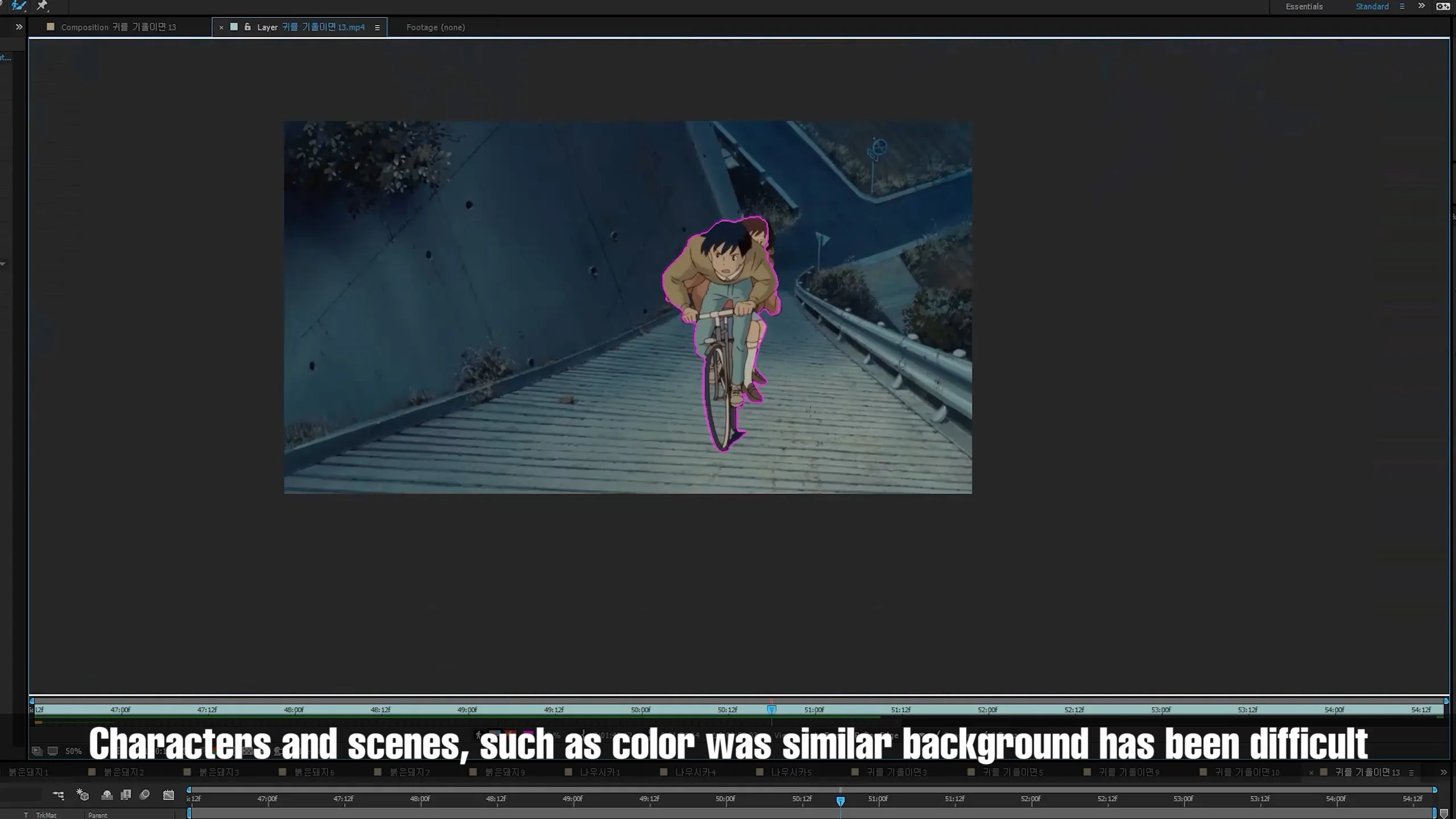Open the 나우시카 4 timeline tab
Screen dimensions: 1456x819
(696, 772)
